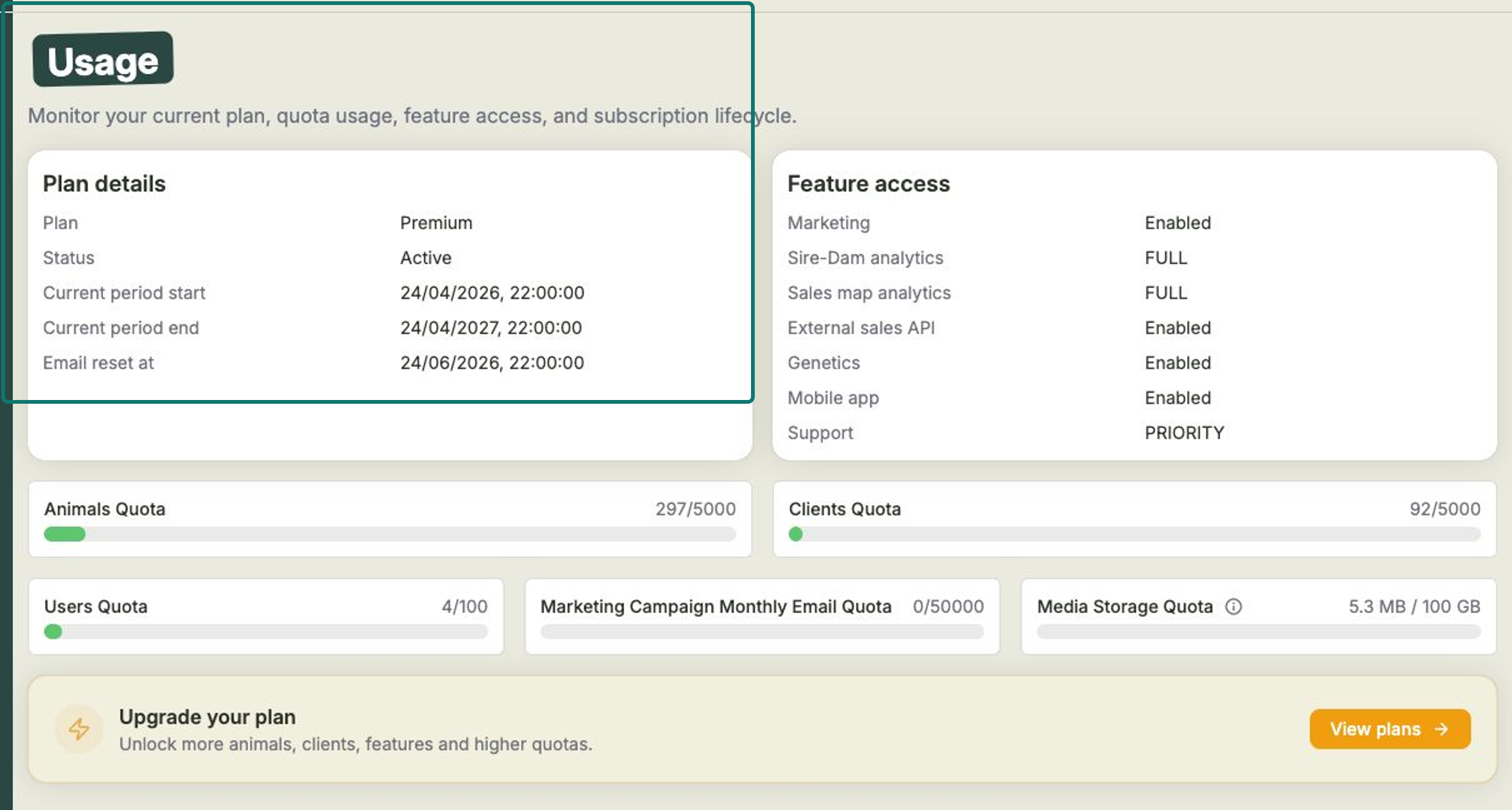Screen dimensions: 1512x810
Task: Click the 5.3 MB / 100 GB storage value
Action: click(x=1415, y=607)
